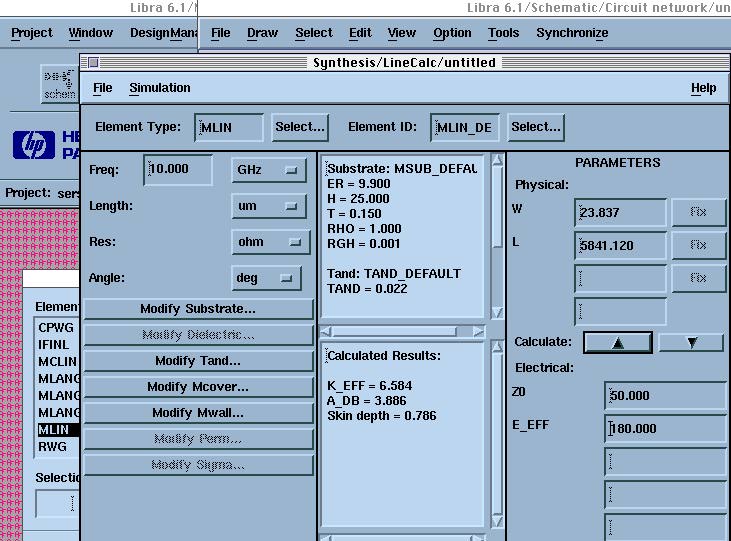Click the empty field below E_EFF
The height and width of the screenshot is (541, 731).
(x=666, y=462)
